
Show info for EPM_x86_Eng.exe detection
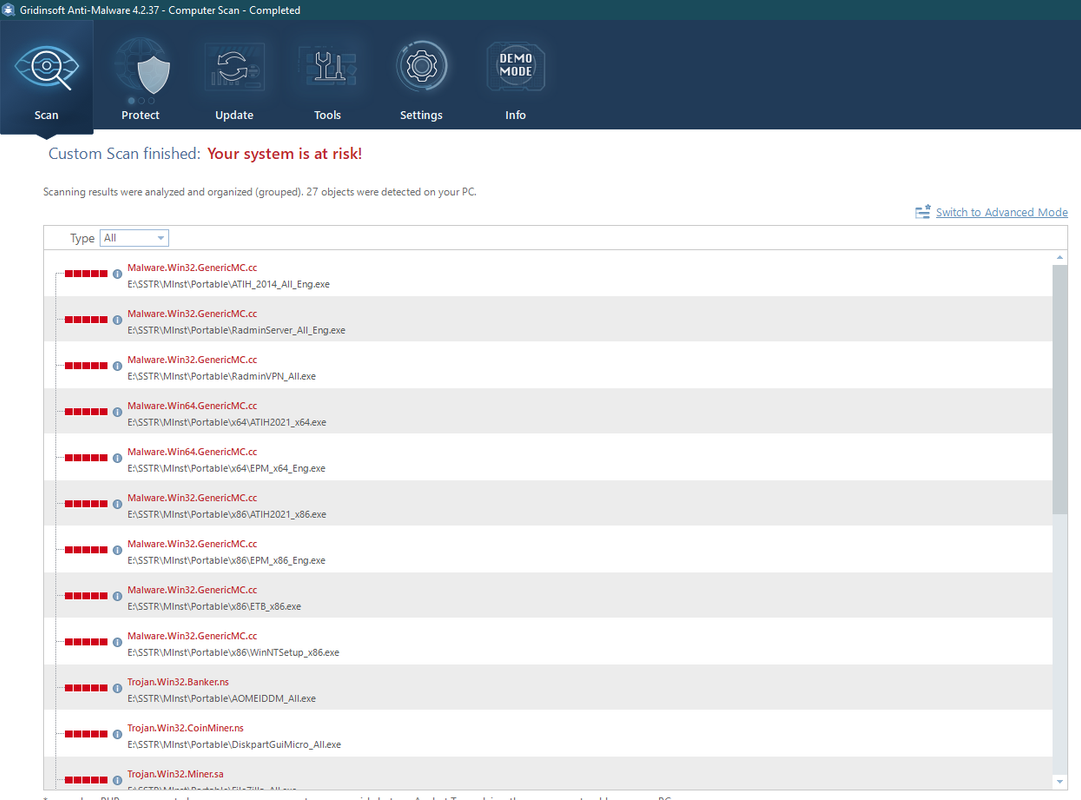point(117,550)
